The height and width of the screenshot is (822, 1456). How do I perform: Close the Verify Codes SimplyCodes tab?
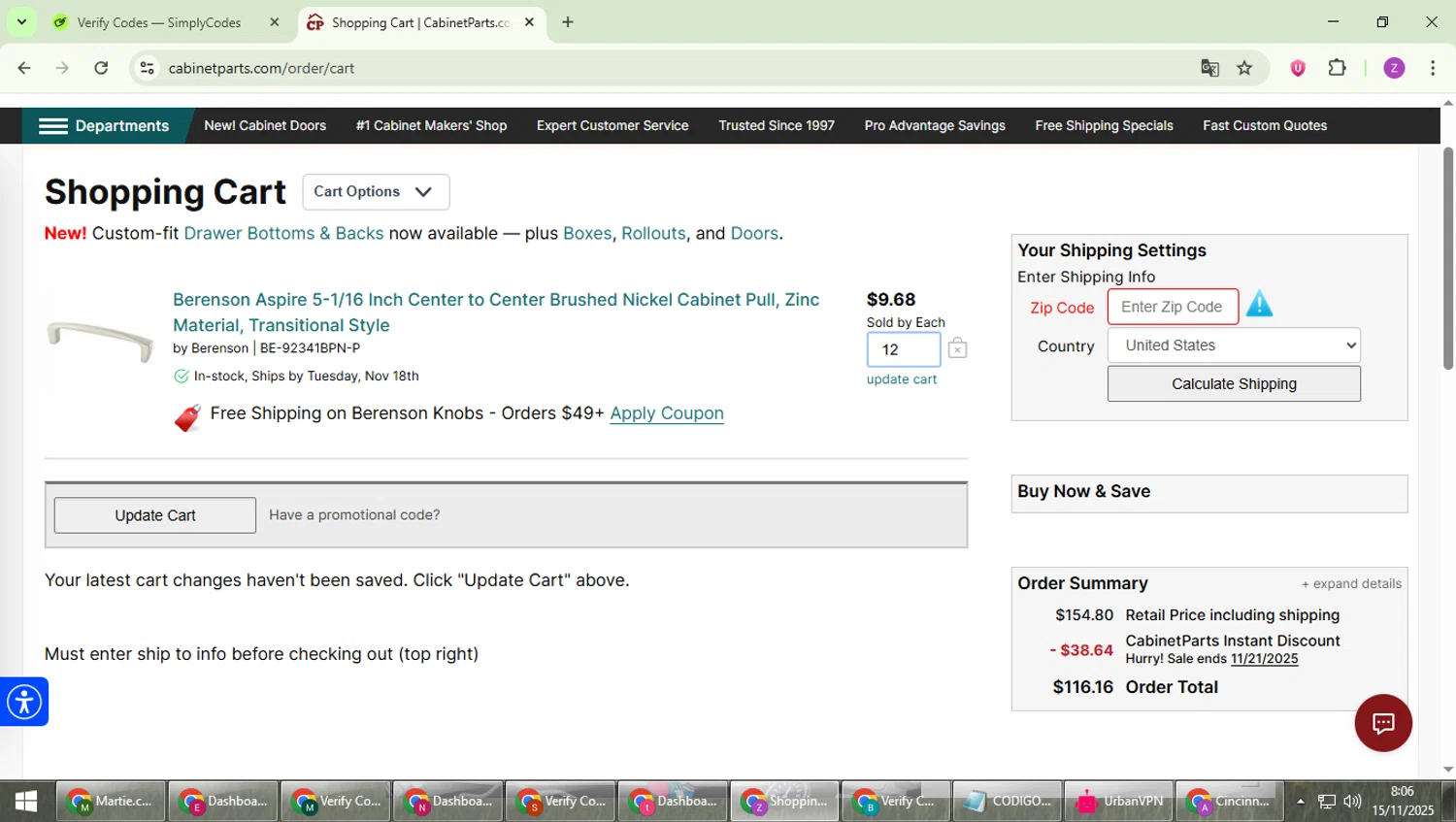click(x=275, y=22)
